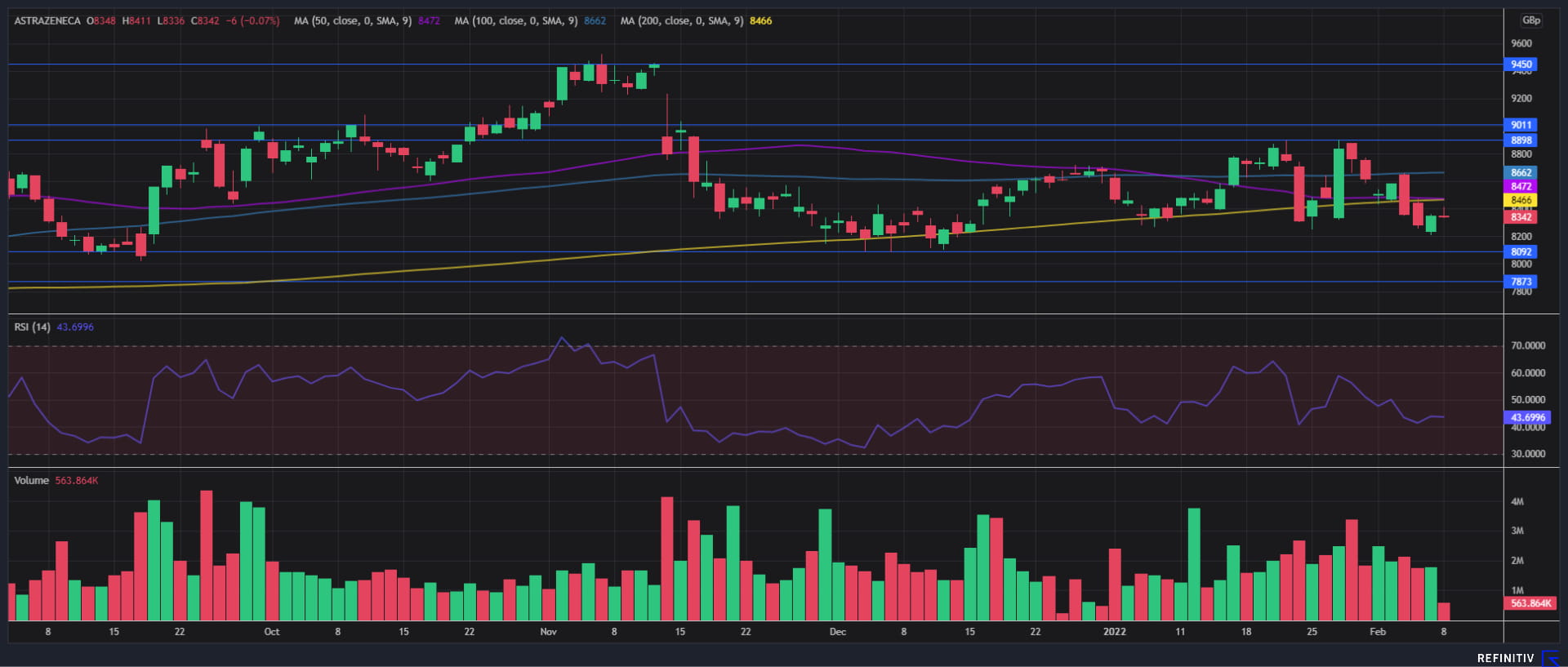The image size is (1568, 667).
Task: Click the purple 8472 value in top legend
Action: (429, 21)
